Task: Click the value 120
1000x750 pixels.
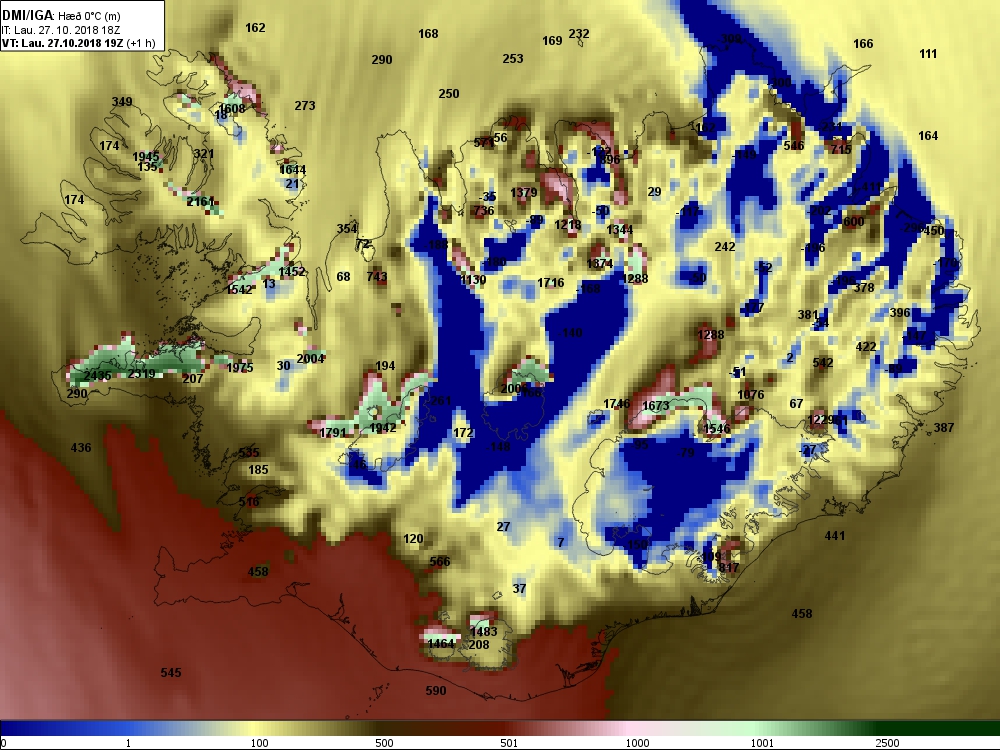Action: pos(413,538)
